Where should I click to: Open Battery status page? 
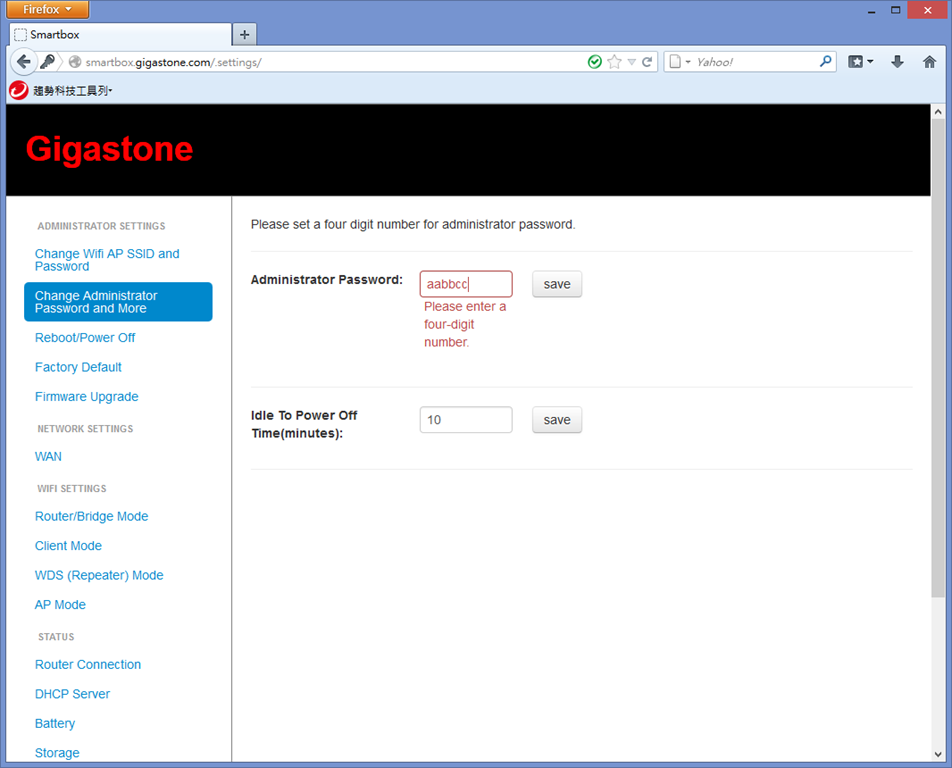coord(55,724)
